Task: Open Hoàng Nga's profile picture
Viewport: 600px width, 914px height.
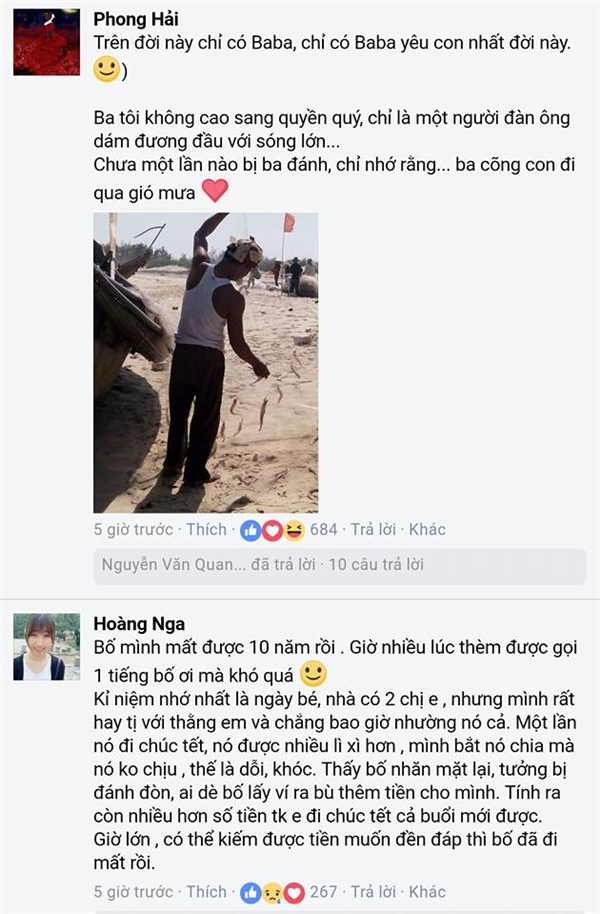Action: pos(47,647)
